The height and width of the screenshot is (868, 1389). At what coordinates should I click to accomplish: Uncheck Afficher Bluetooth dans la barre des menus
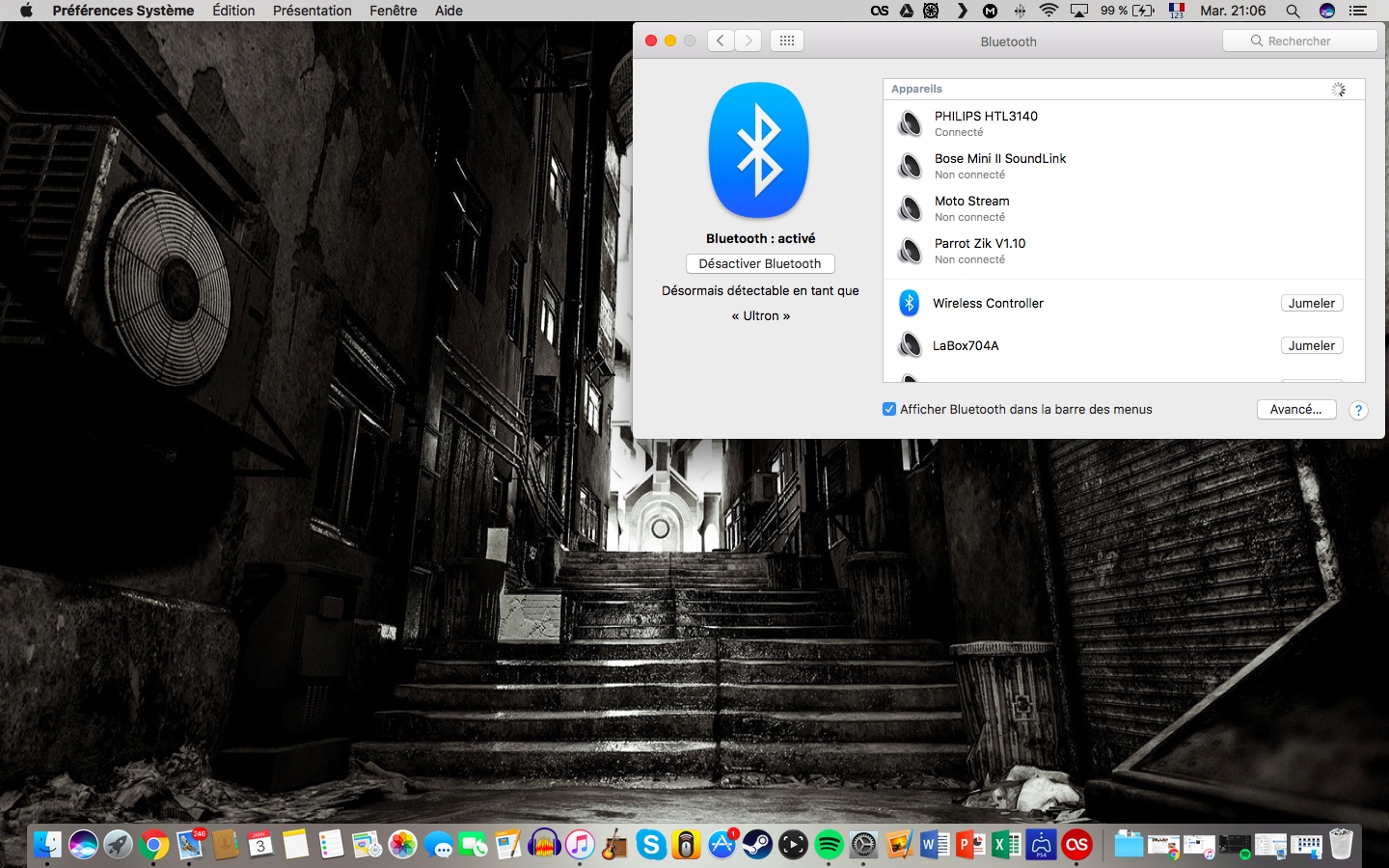[x=889, y=410]
